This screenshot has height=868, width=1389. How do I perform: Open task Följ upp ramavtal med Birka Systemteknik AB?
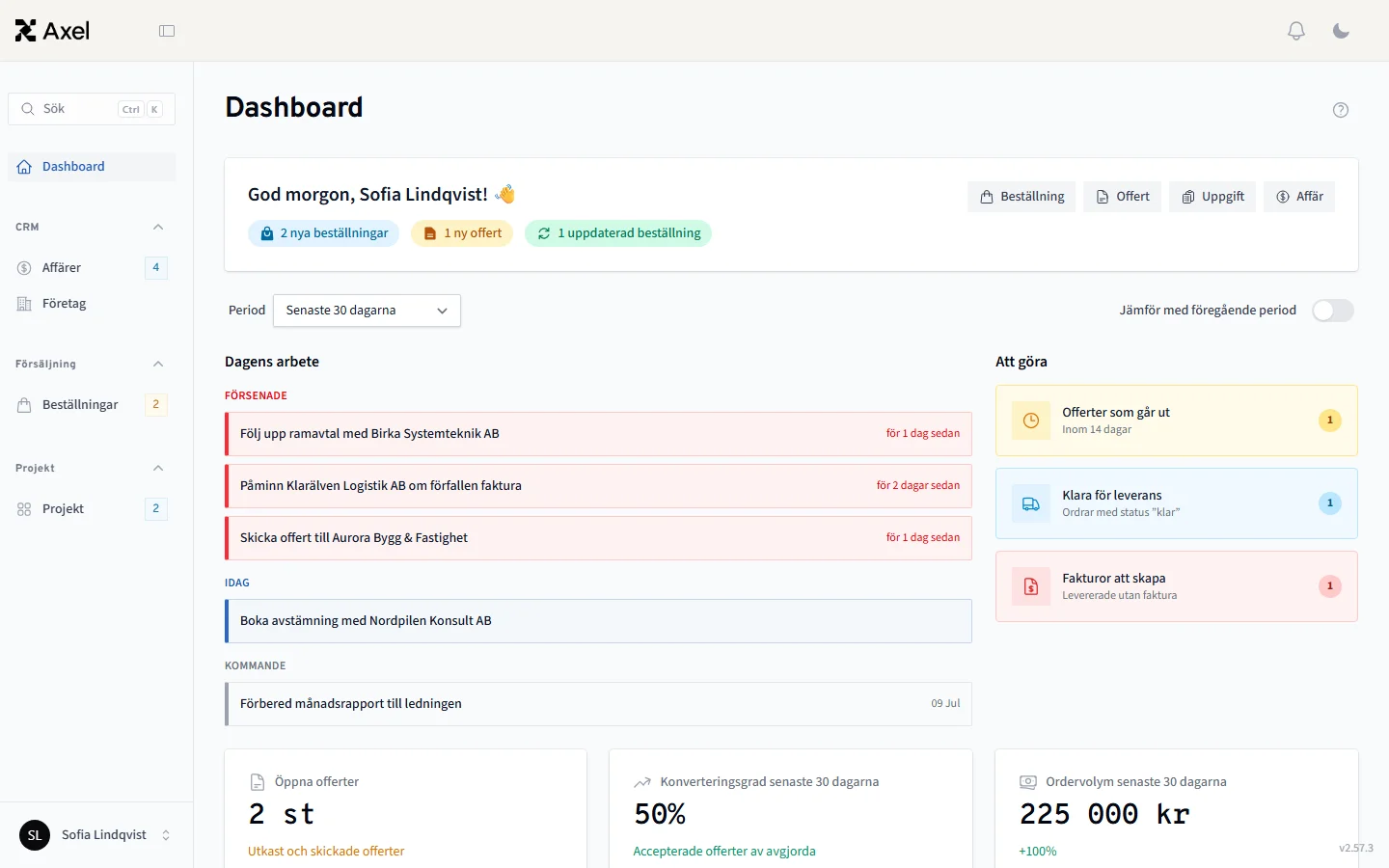click(598, 434)
